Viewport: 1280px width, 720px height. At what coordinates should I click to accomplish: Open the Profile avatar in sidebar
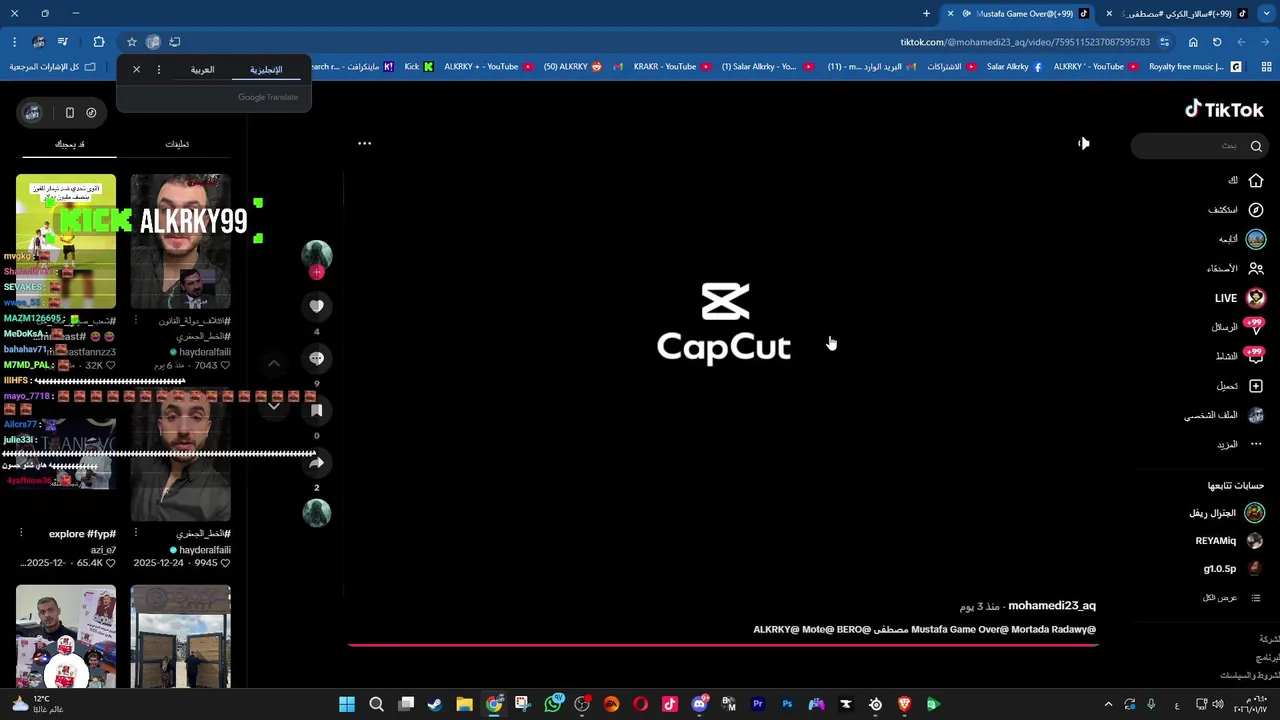(1256, 415)
